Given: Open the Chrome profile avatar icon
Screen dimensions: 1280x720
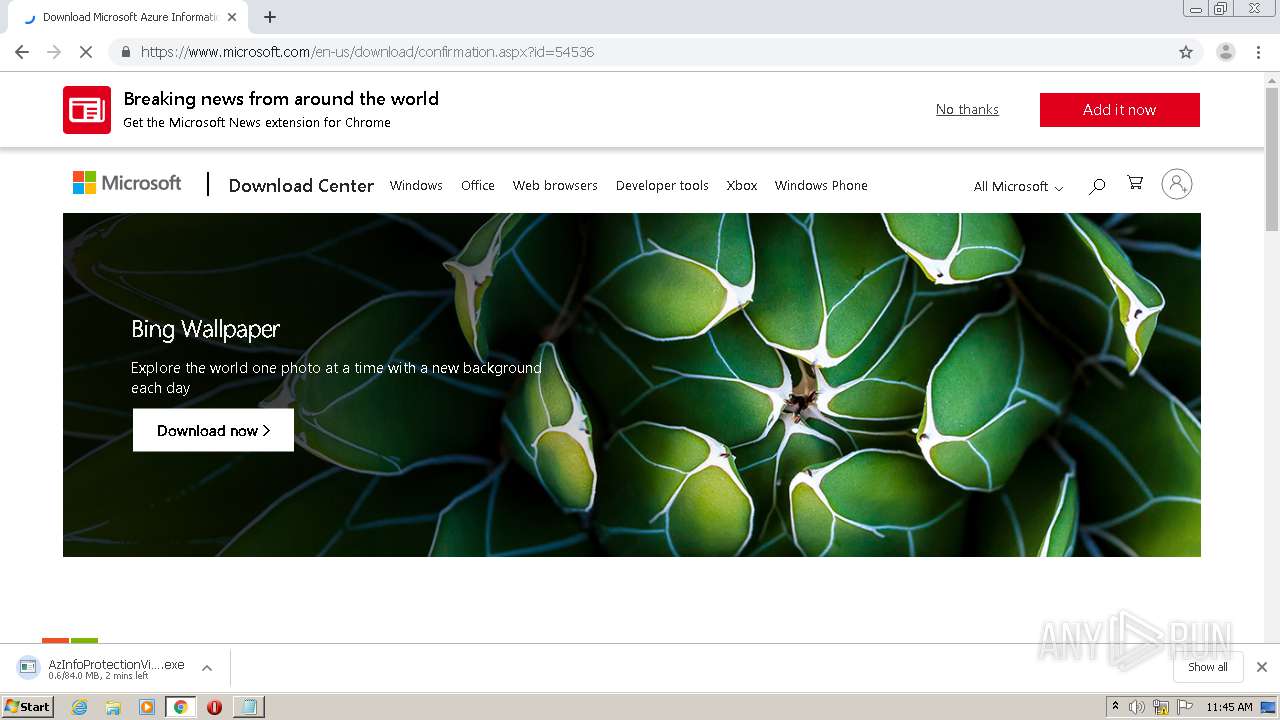Looking at the screenshot, I should click(1226, 52).
